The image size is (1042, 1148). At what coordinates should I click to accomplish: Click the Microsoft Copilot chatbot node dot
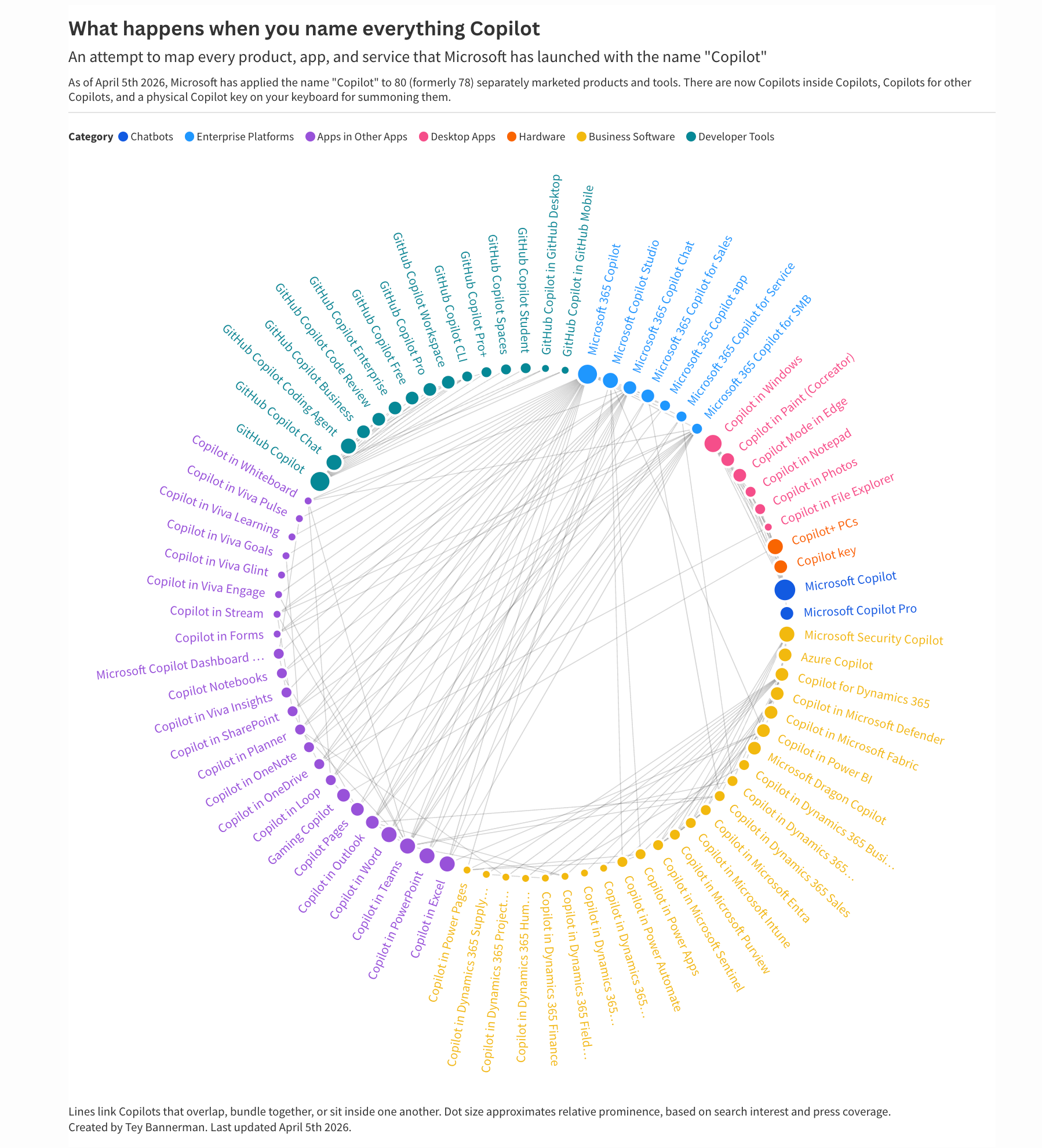pyautogui.click(x=785, y=590)
